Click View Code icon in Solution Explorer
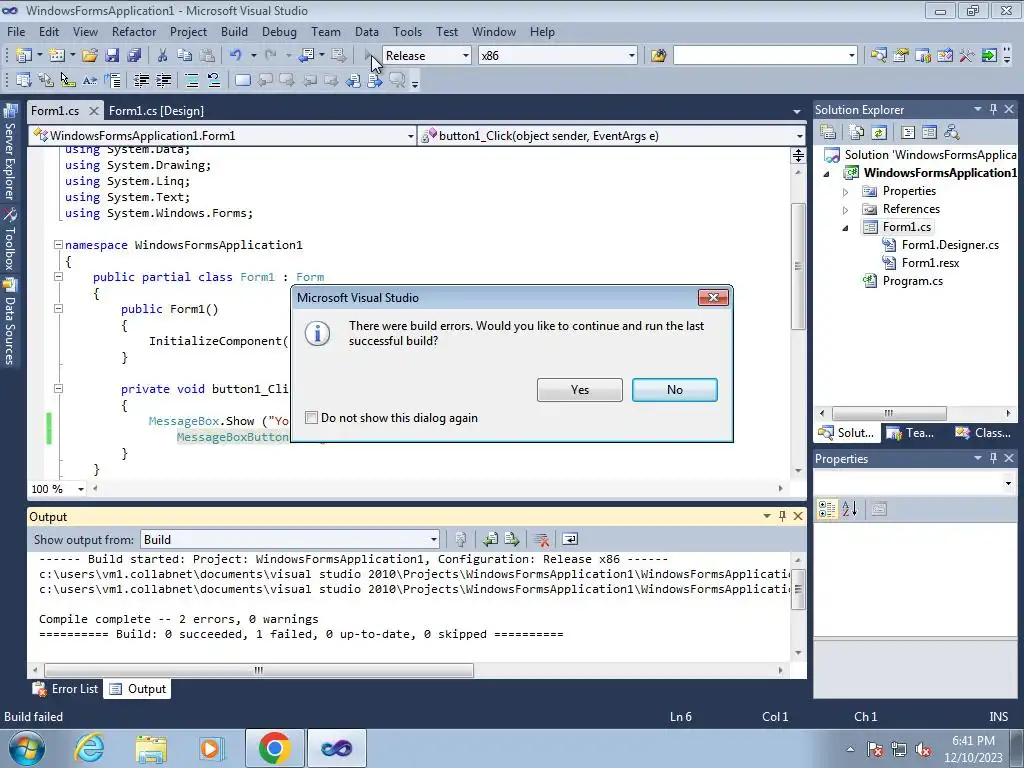The width and height of the screenshot is (1024, 768). tap(908, 132)
